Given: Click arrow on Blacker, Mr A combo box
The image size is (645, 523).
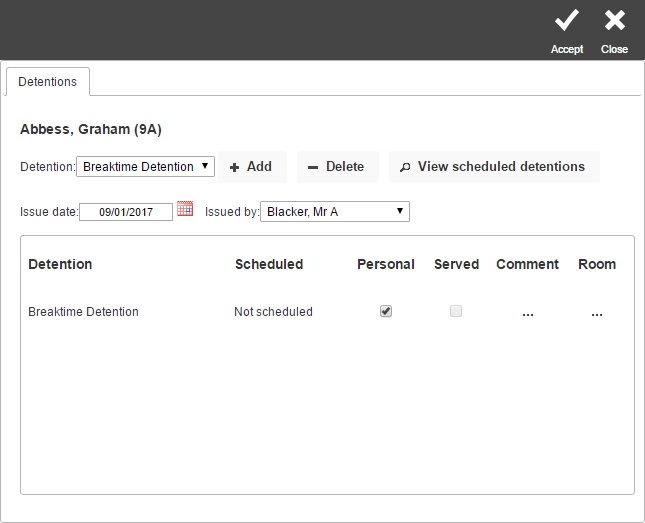Looking at the screenshot, I should pyautogui.click(x=400, y=211).
